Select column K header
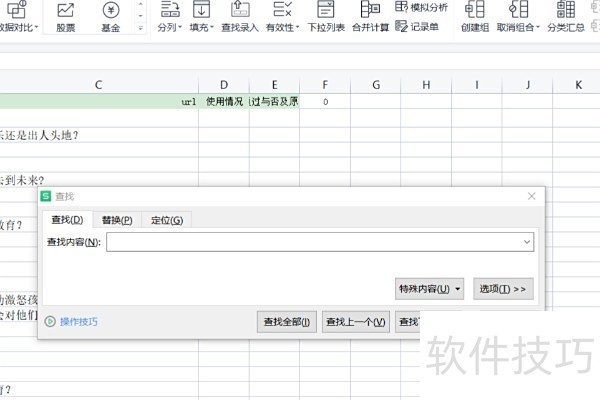 pos(577,85)
